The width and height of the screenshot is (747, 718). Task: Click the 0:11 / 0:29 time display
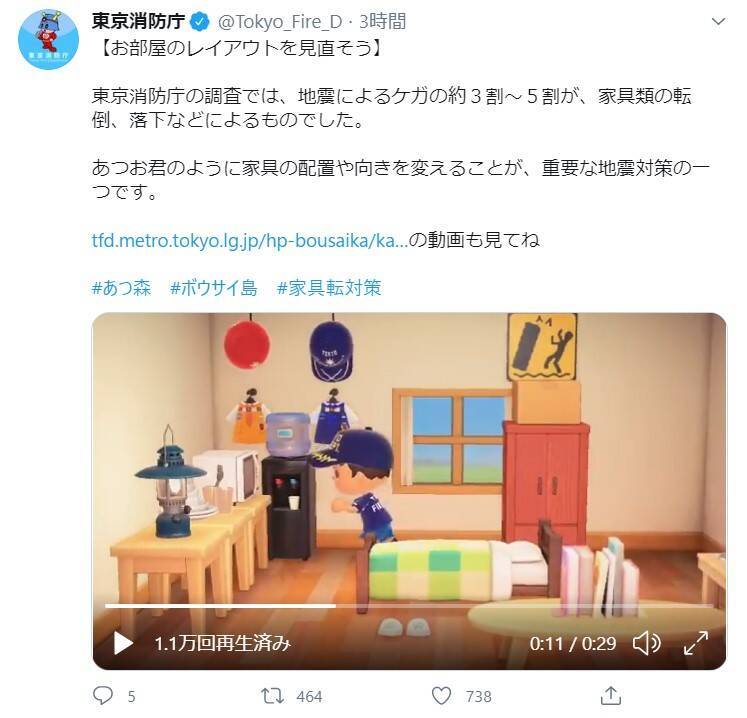[573, 644]
